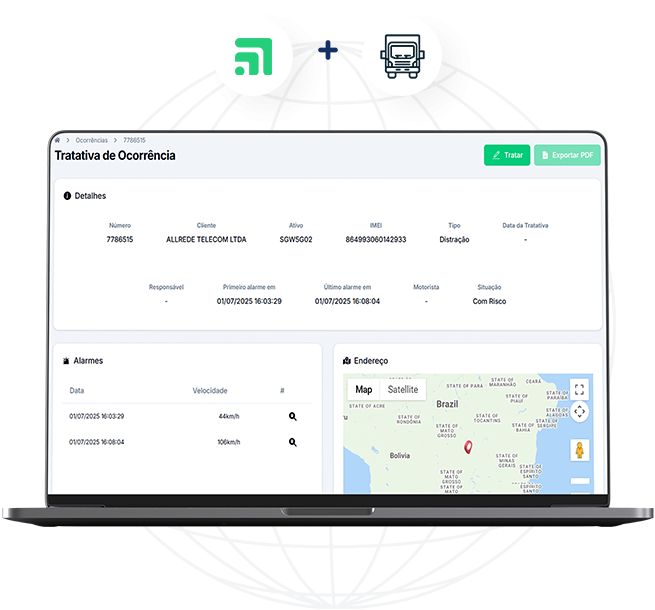Click the Velocidade column header
The width and height of the screenshot is (655, 610).
tap(210, 391)
